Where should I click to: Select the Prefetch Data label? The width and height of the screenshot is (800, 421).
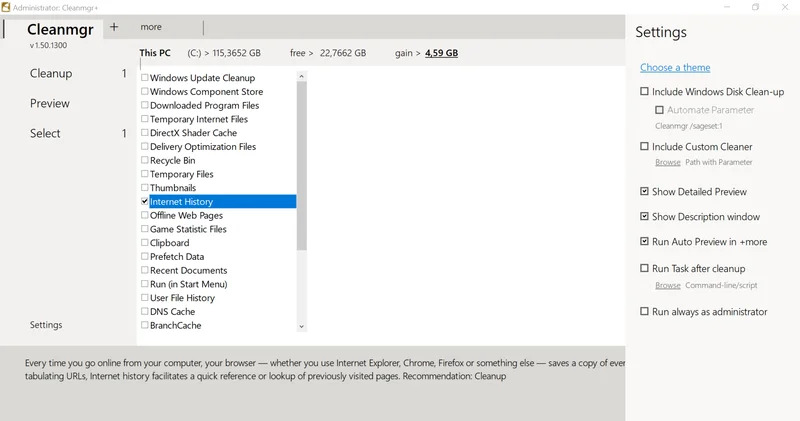(177, 257)
